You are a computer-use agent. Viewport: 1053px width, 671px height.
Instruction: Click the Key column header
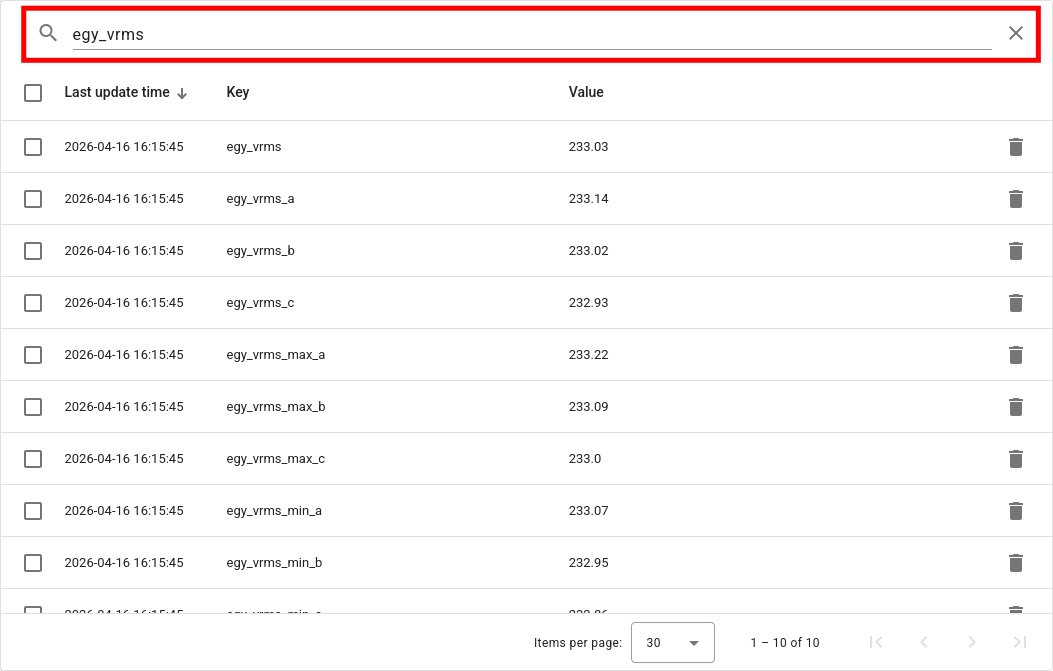pos(238,92)
